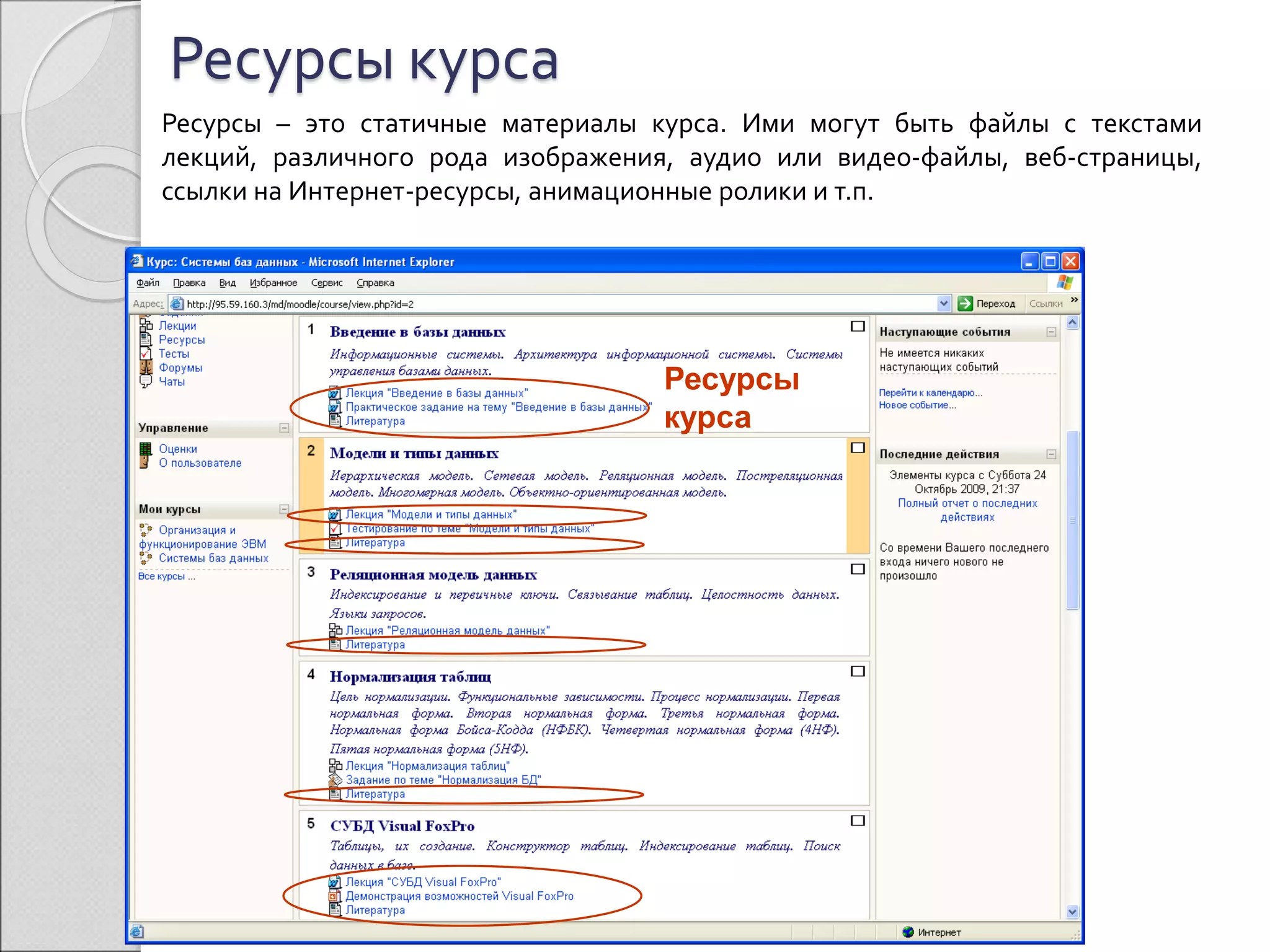The image size is (1270, 952).
Task: Click Новое событие link
Action: pos(917,405)
